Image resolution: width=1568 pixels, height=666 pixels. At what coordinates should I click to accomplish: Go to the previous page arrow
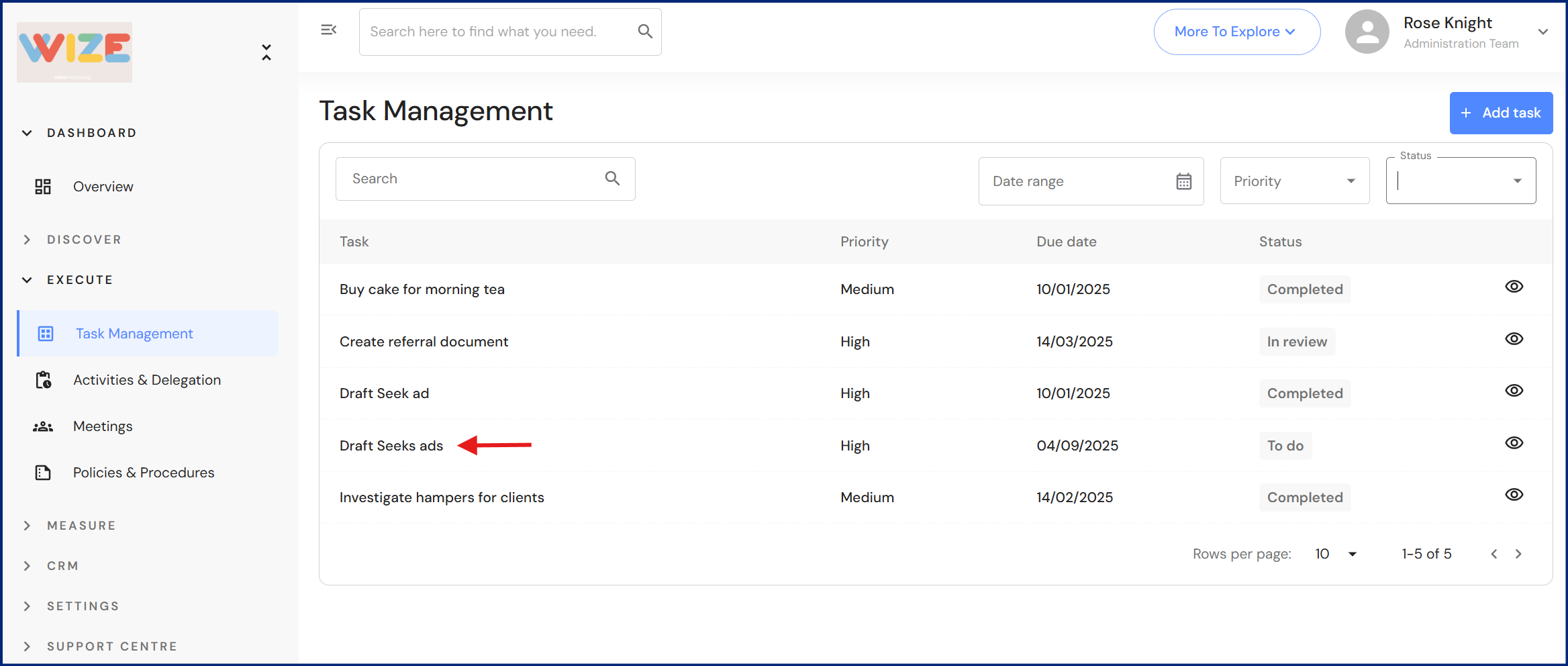[x=1494, y=554]
